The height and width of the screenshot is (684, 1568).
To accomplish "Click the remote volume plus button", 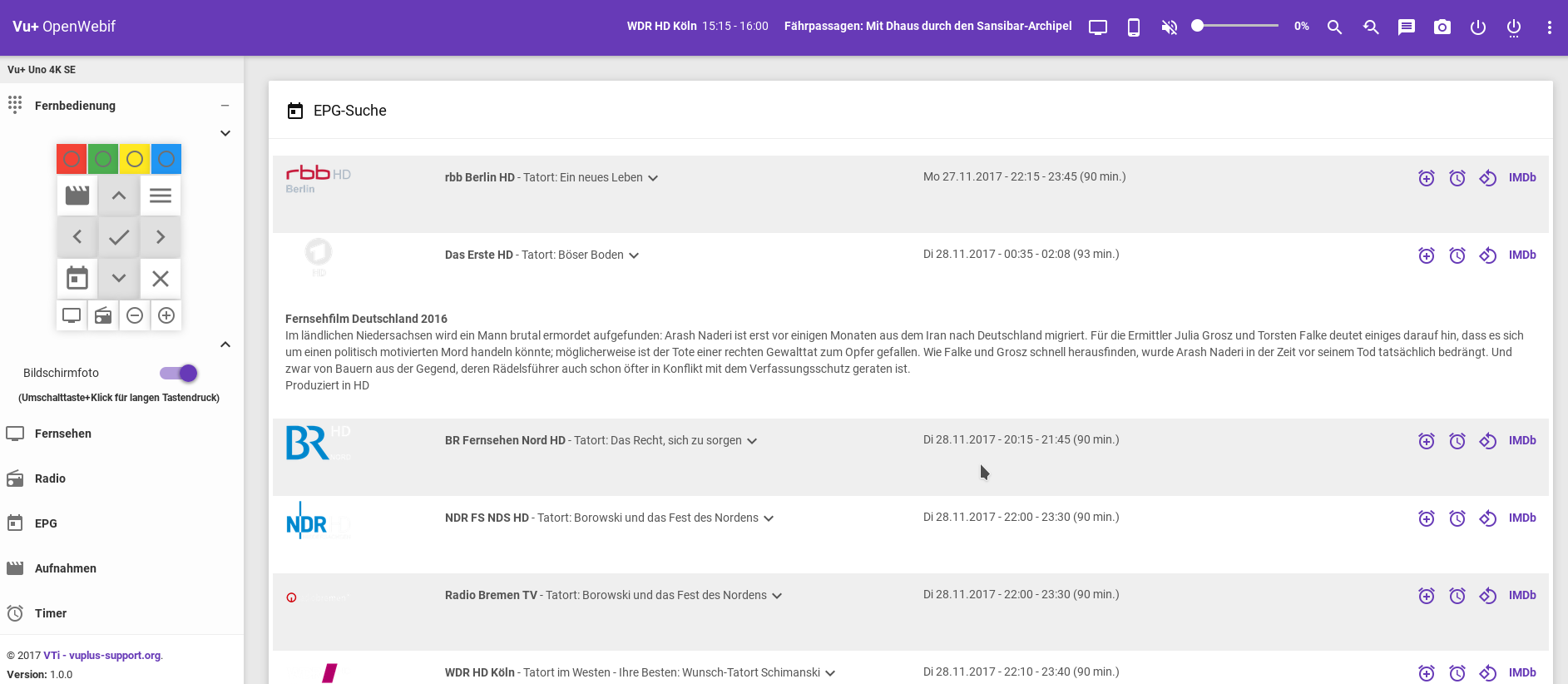I will [166, 315].
